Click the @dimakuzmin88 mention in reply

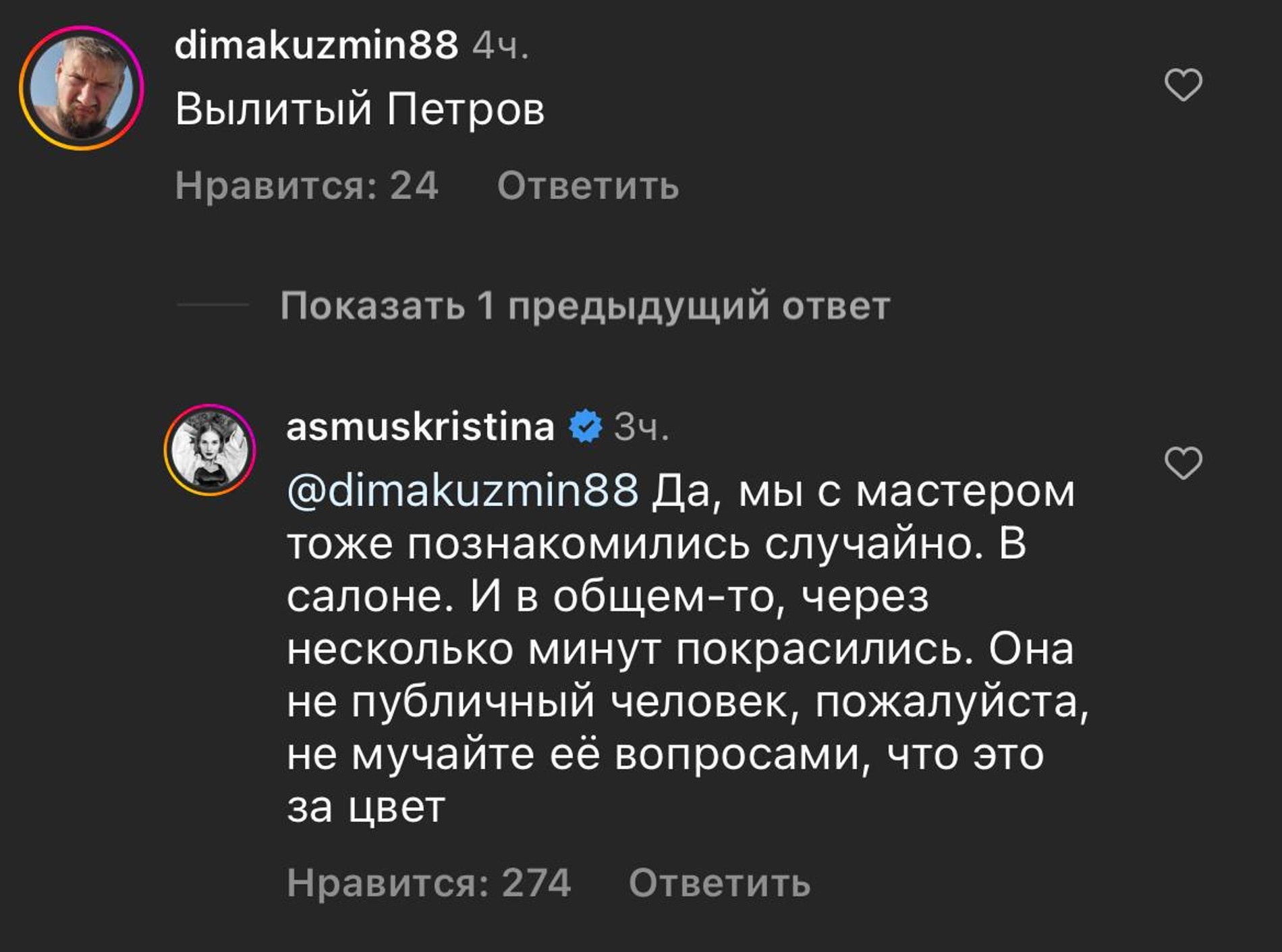point(463,490)
